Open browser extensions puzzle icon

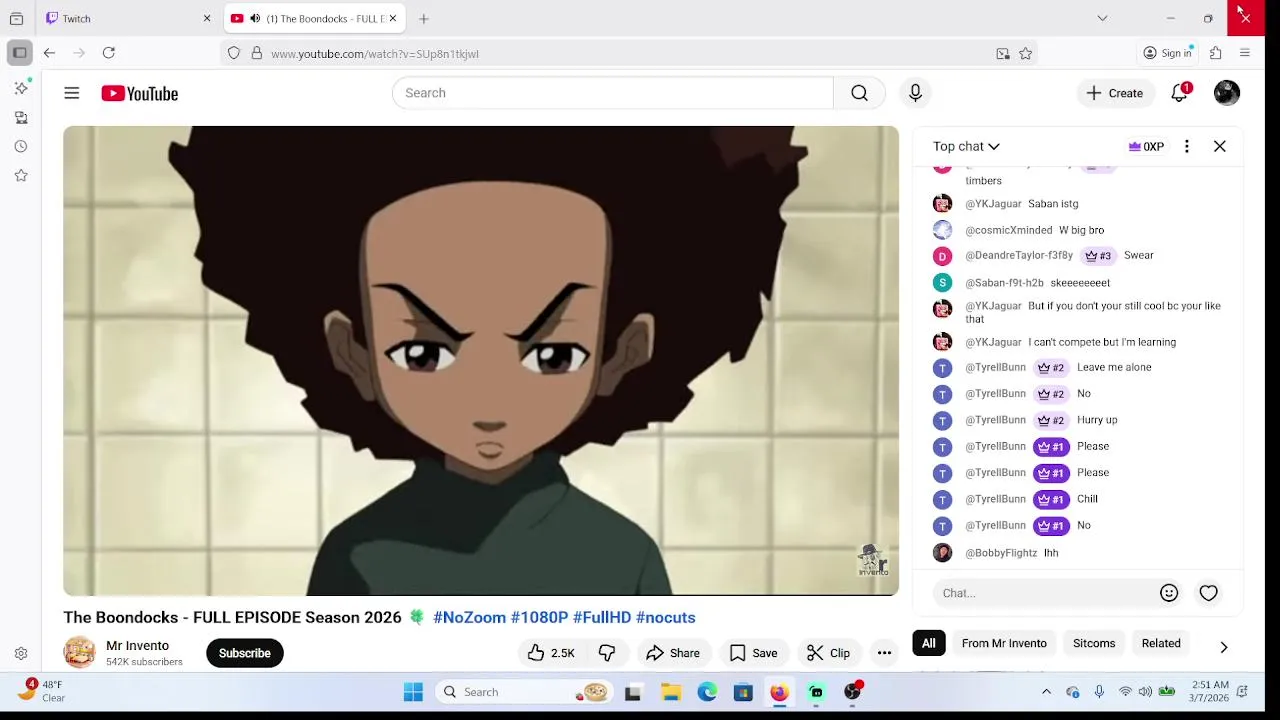click(x=1216, y=53)
